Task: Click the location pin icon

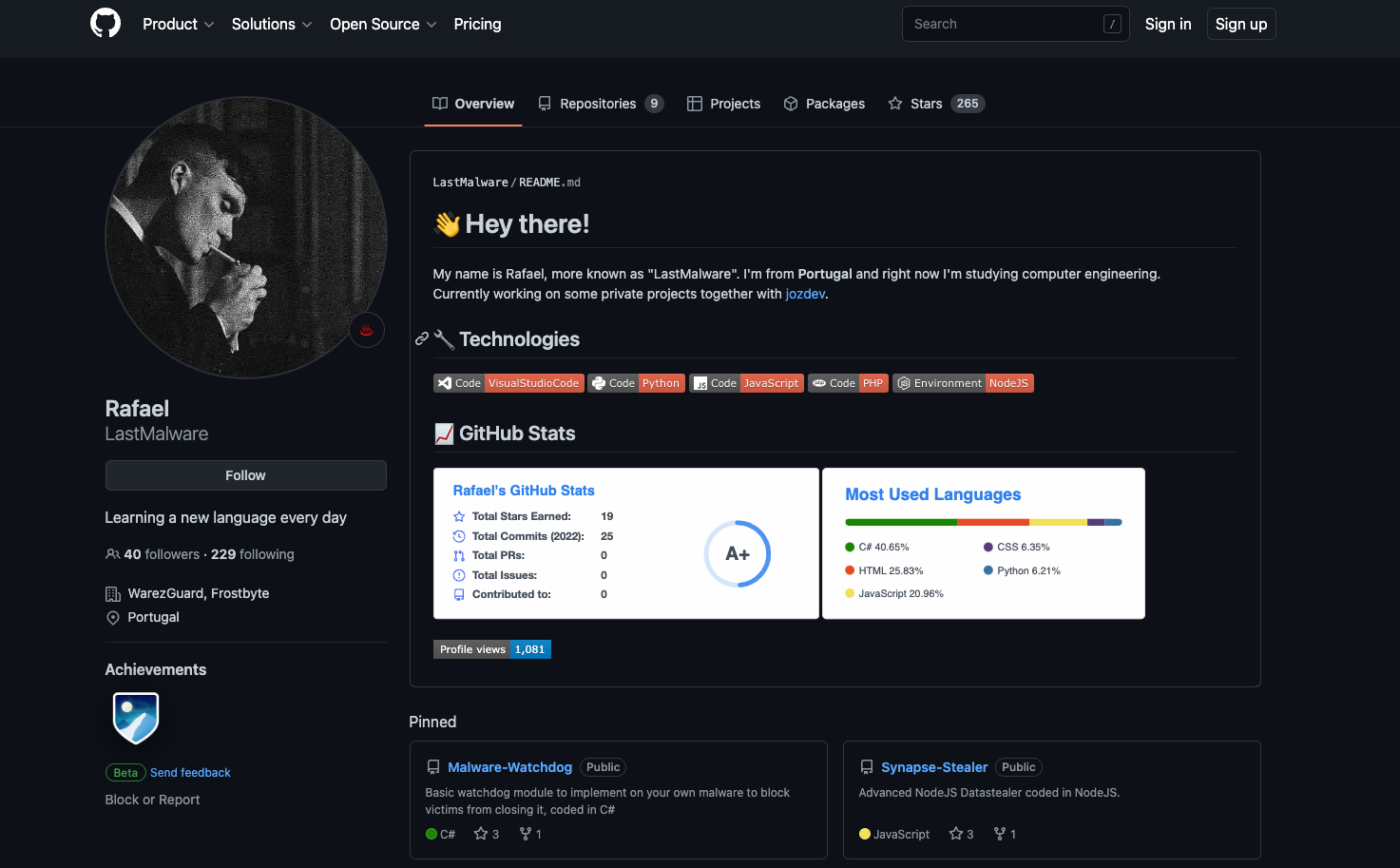Action: coord(113,618)
